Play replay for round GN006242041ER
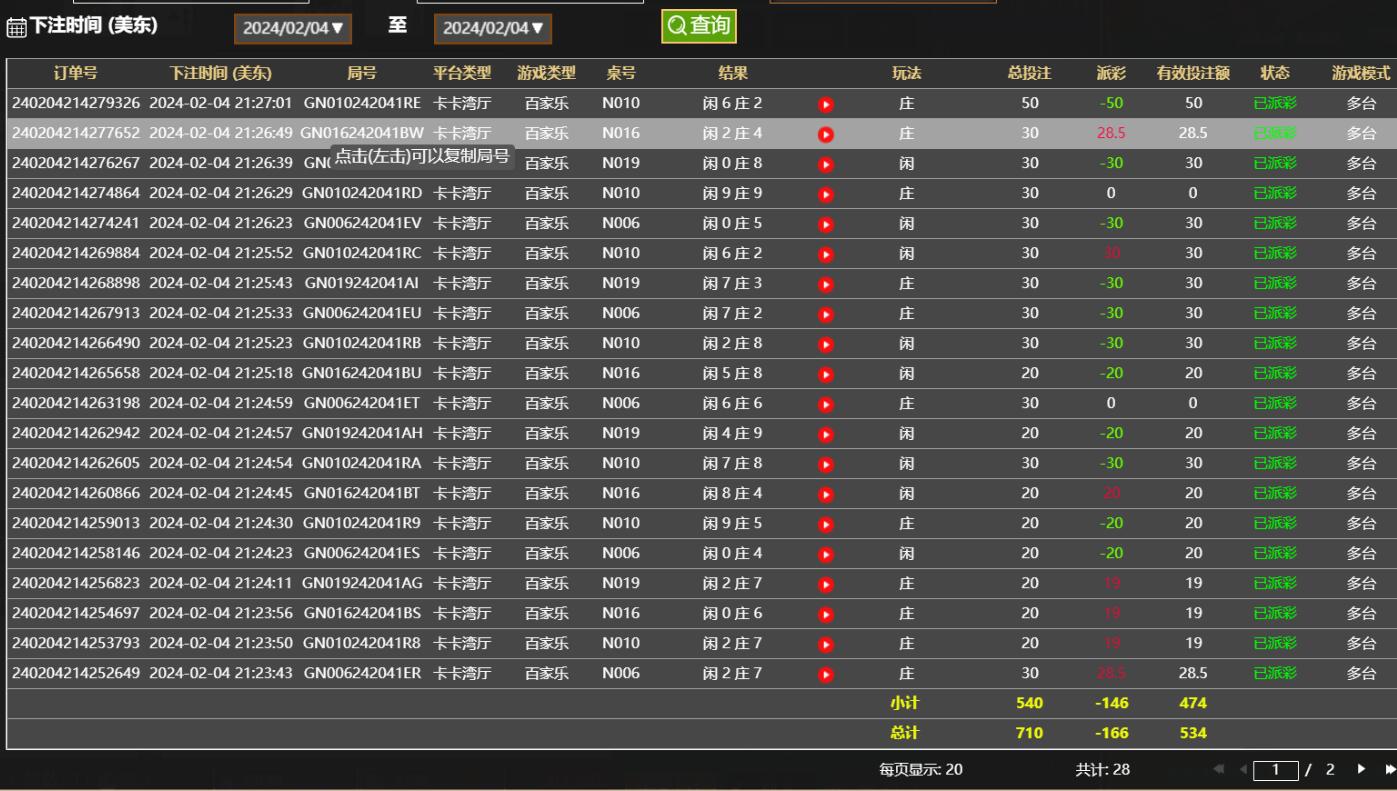Image resolution: width=1397 pixels, height=791 pixels. (x=826, y=674)
